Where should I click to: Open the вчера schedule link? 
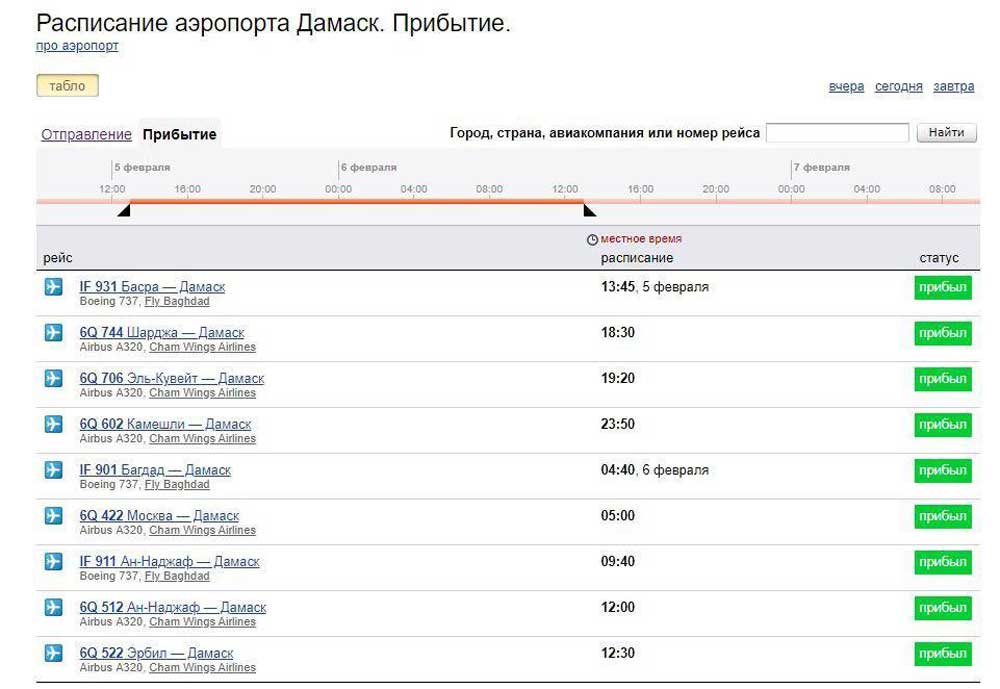pos(846,86)
